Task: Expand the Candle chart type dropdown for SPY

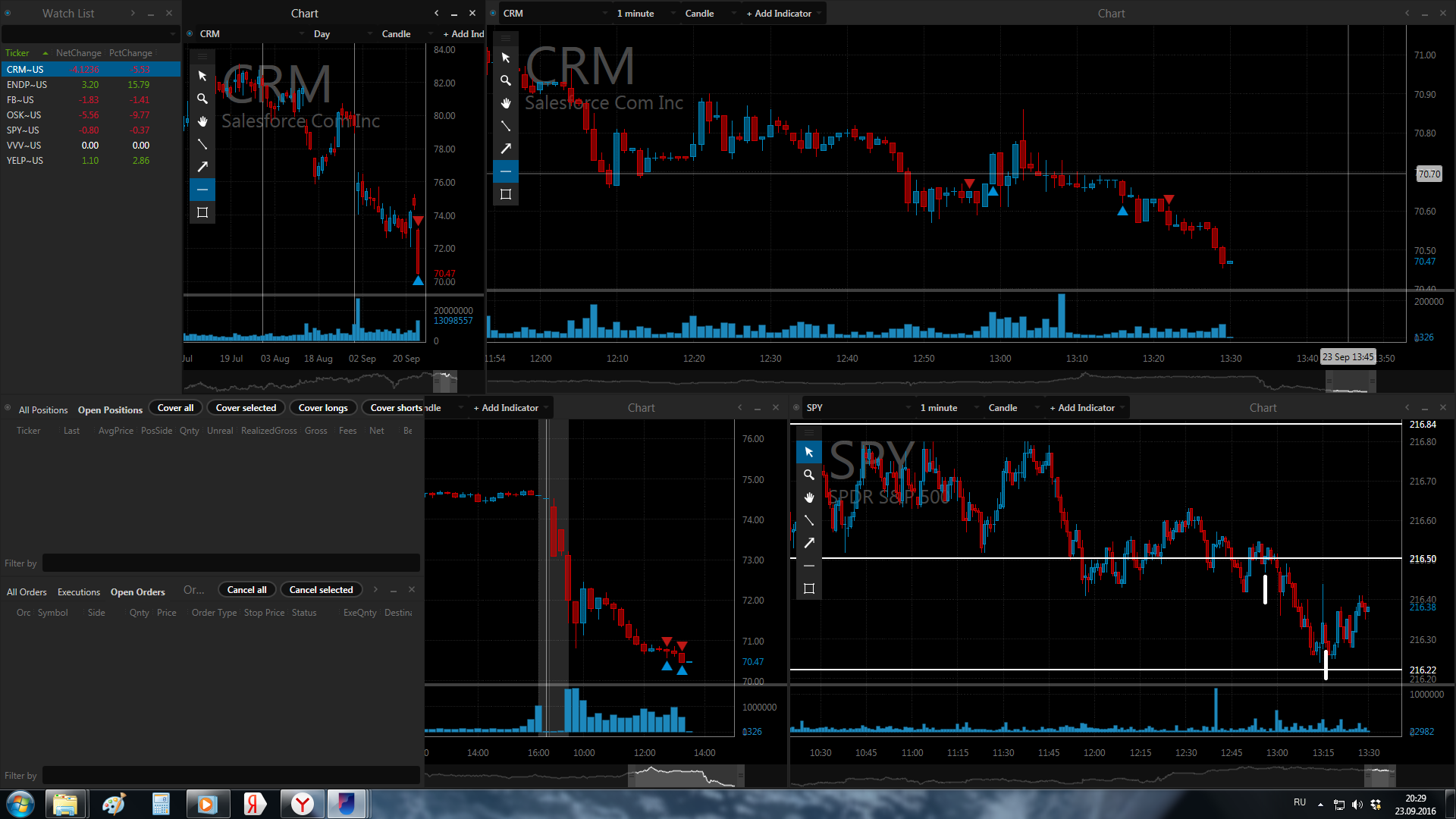Action: tap(1014, 408)
